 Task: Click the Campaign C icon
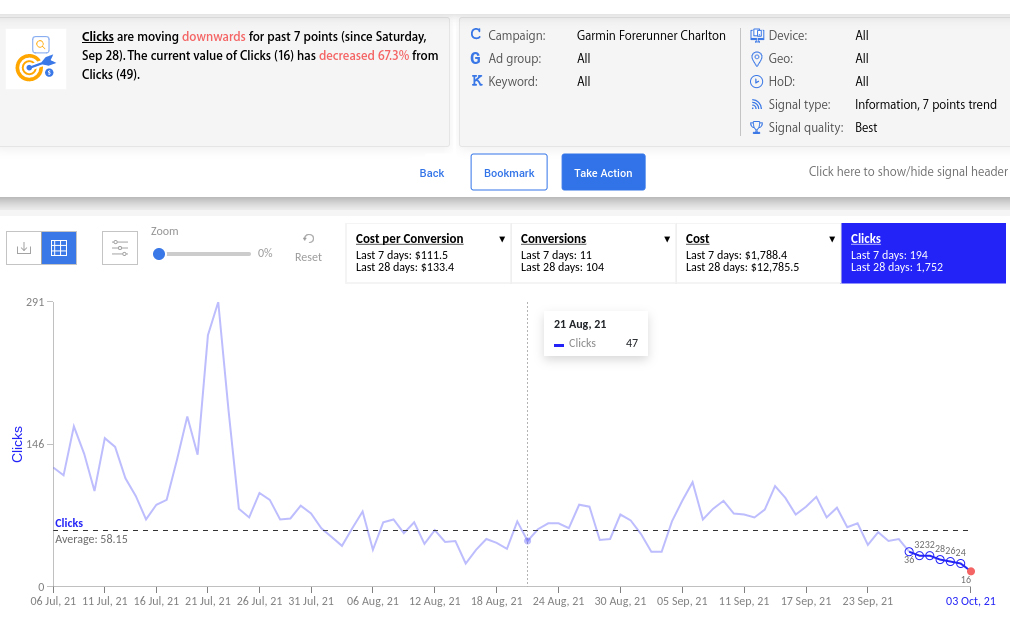476,34
